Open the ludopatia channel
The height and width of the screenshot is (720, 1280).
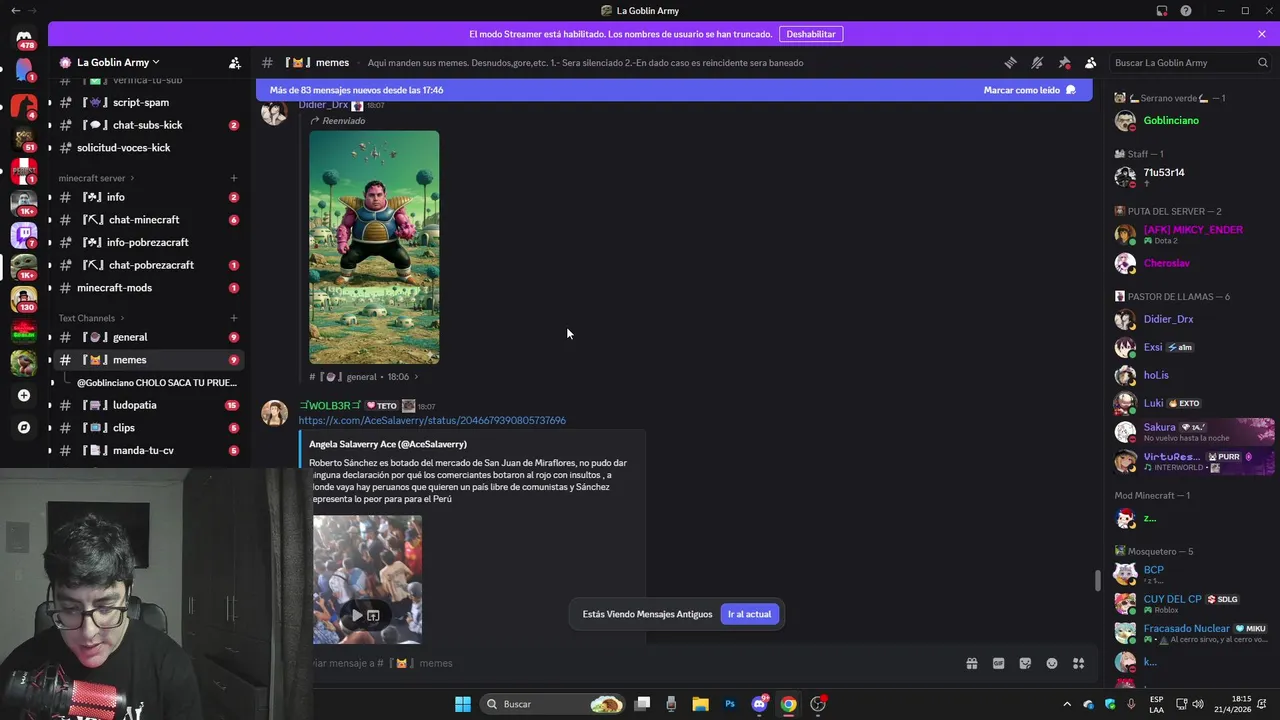pos(147,405)
